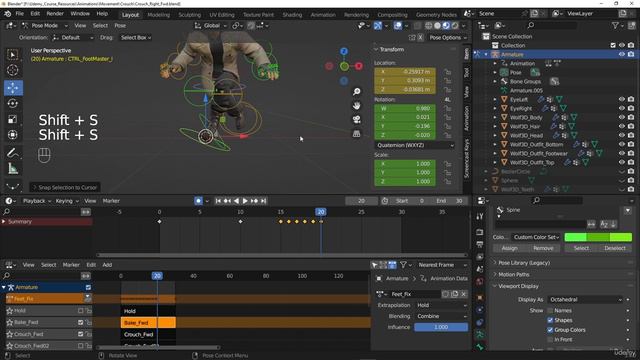Click the Remove bone group button
Image resolution: width=640 pixels, height=360 pixels.
pos(543,248)
